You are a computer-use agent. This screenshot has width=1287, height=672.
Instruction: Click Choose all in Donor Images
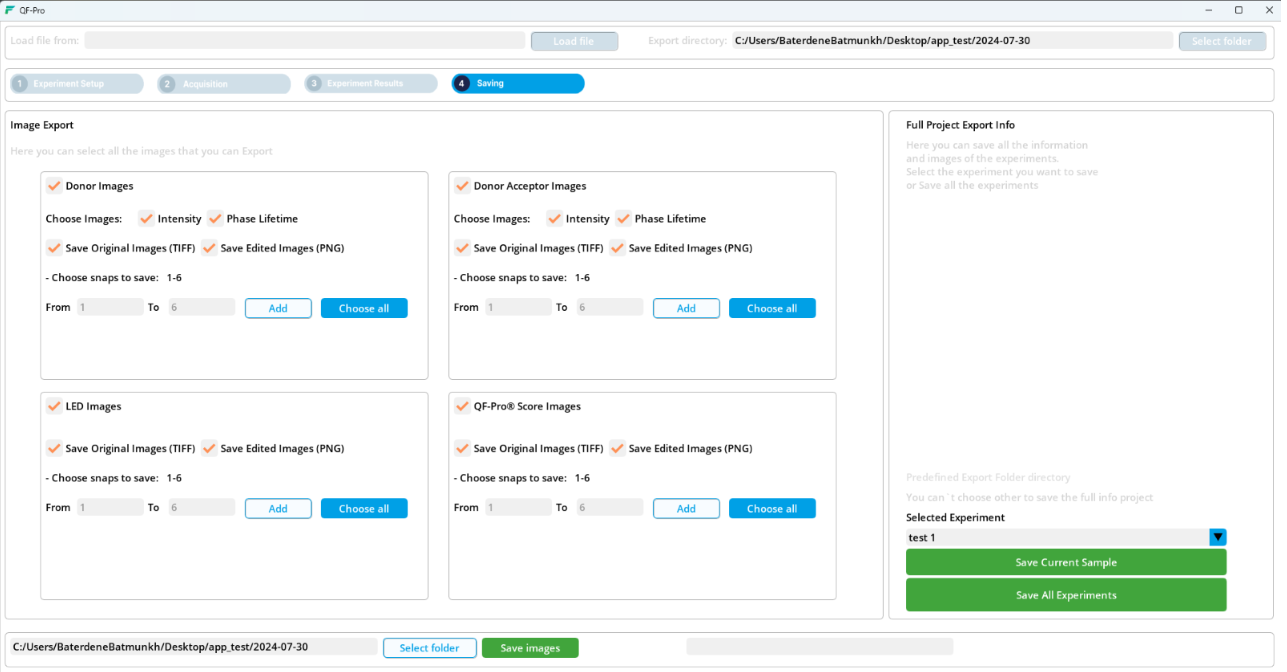pyautogui.click(x=364, y=308)
